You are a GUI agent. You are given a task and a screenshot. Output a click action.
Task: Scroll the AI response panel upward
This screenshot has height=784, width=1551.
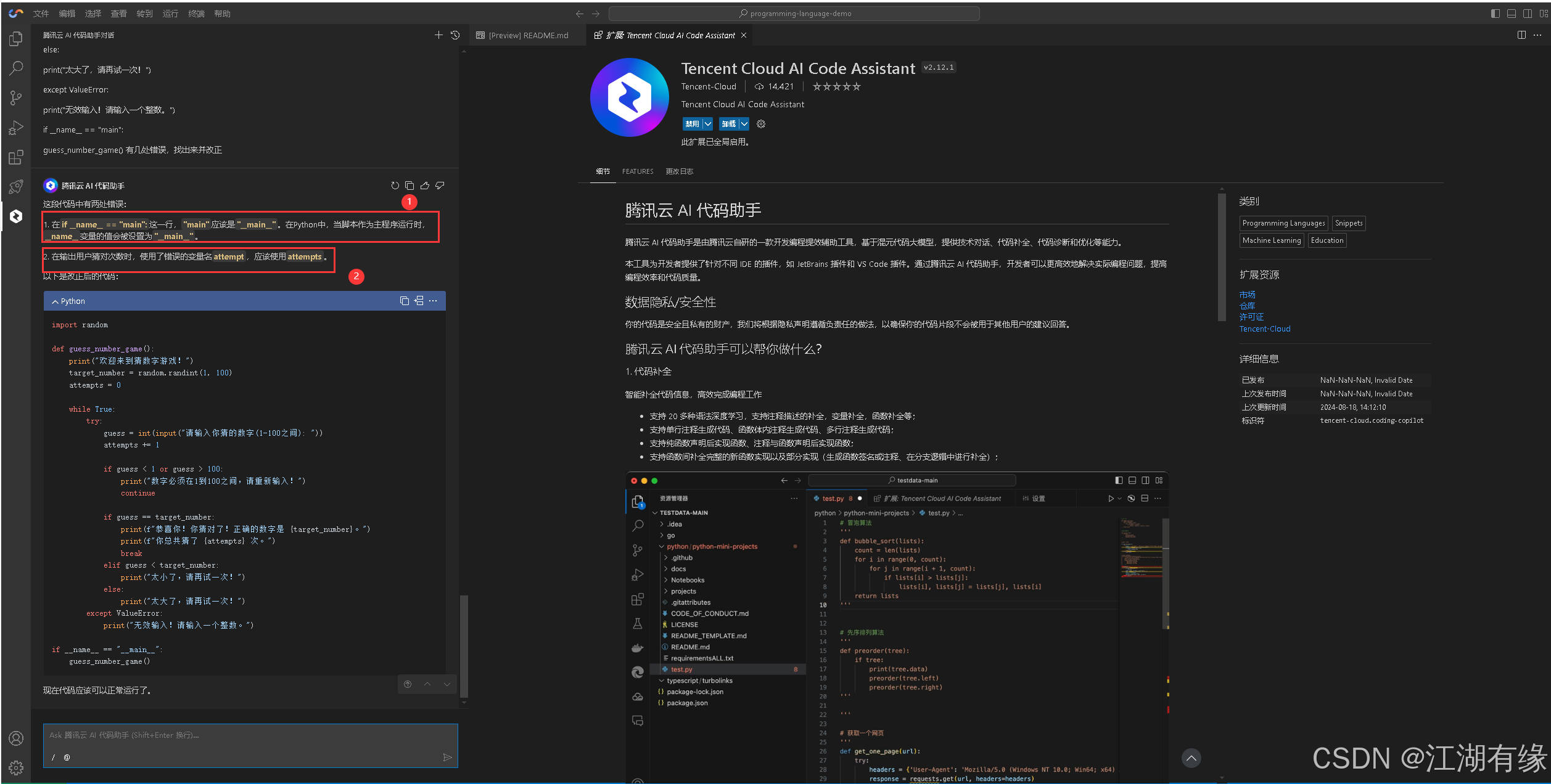tap(427, 683)
